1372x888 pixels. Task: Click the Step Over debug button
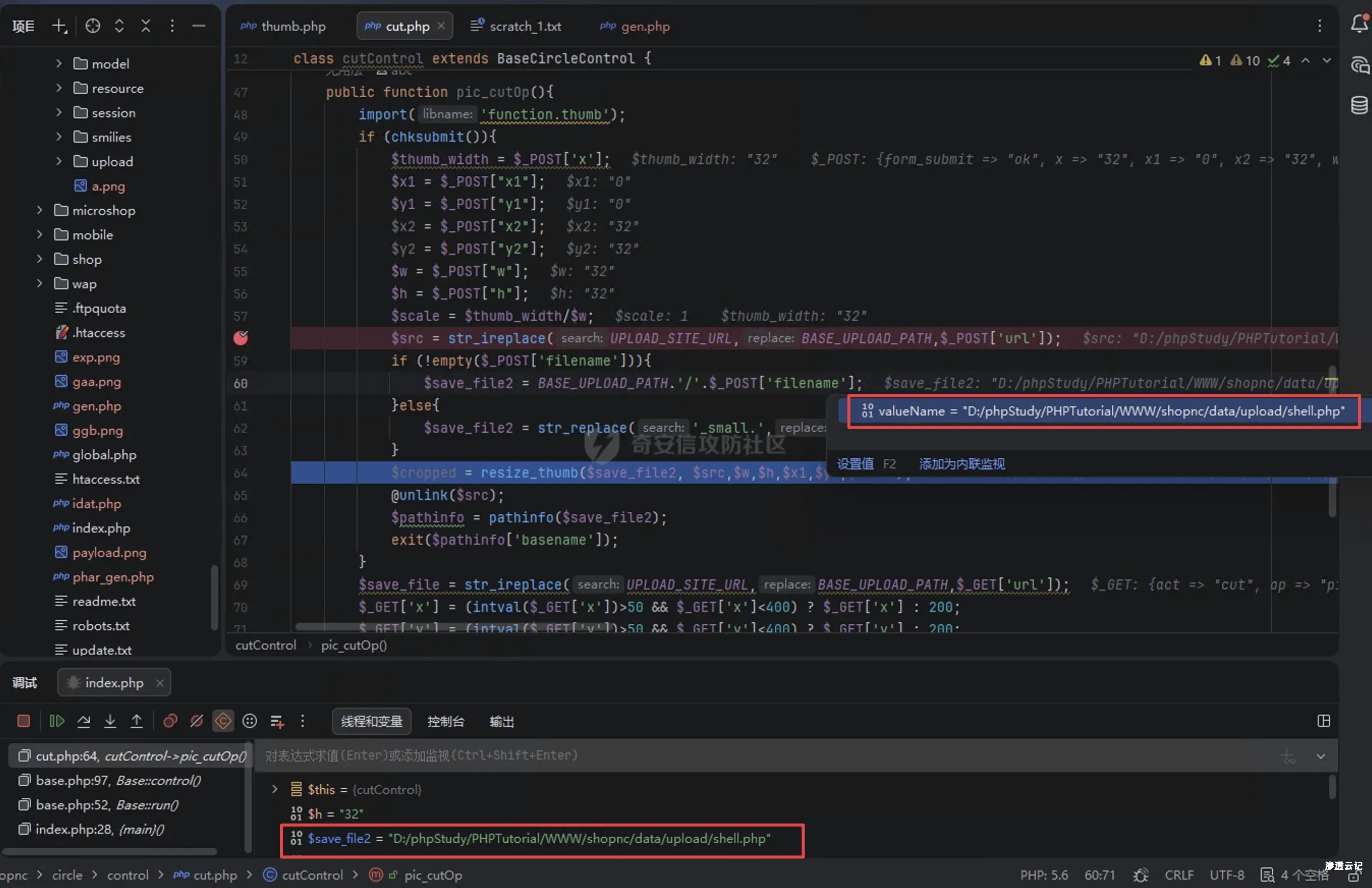(84, 721)
